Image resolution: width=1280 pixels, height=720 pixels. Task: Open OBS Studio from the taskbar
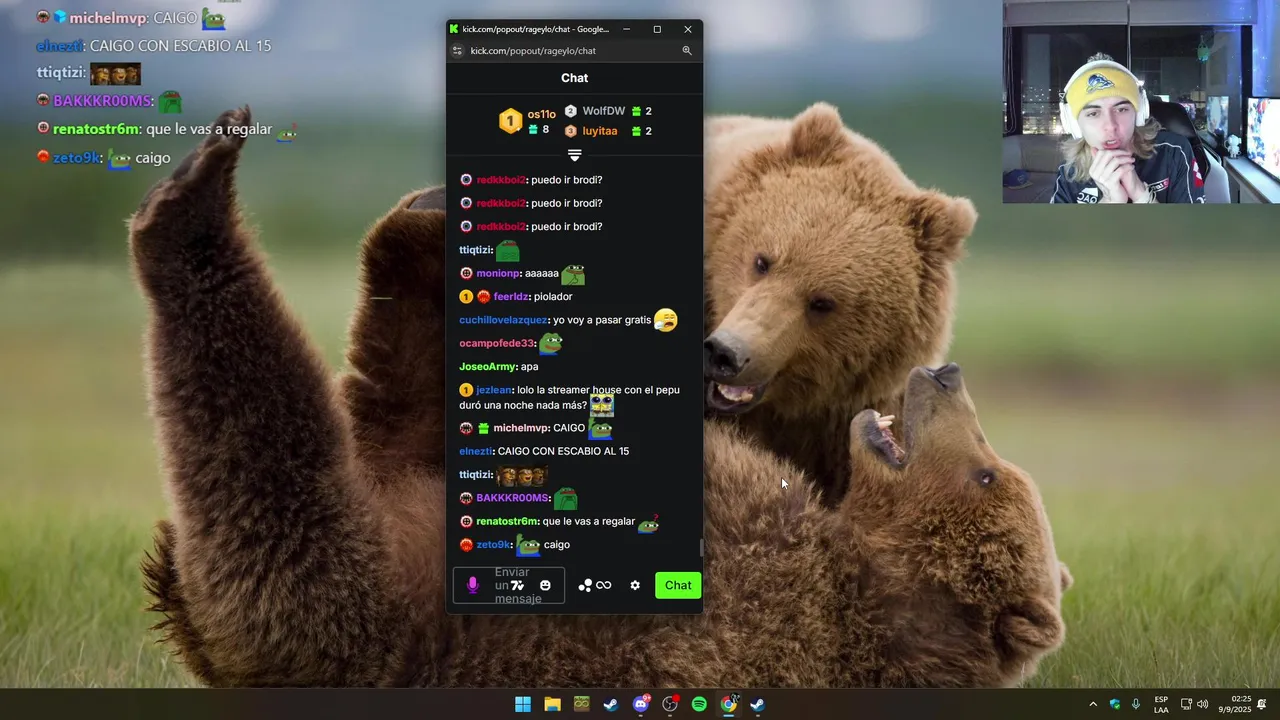coord(670,704)
